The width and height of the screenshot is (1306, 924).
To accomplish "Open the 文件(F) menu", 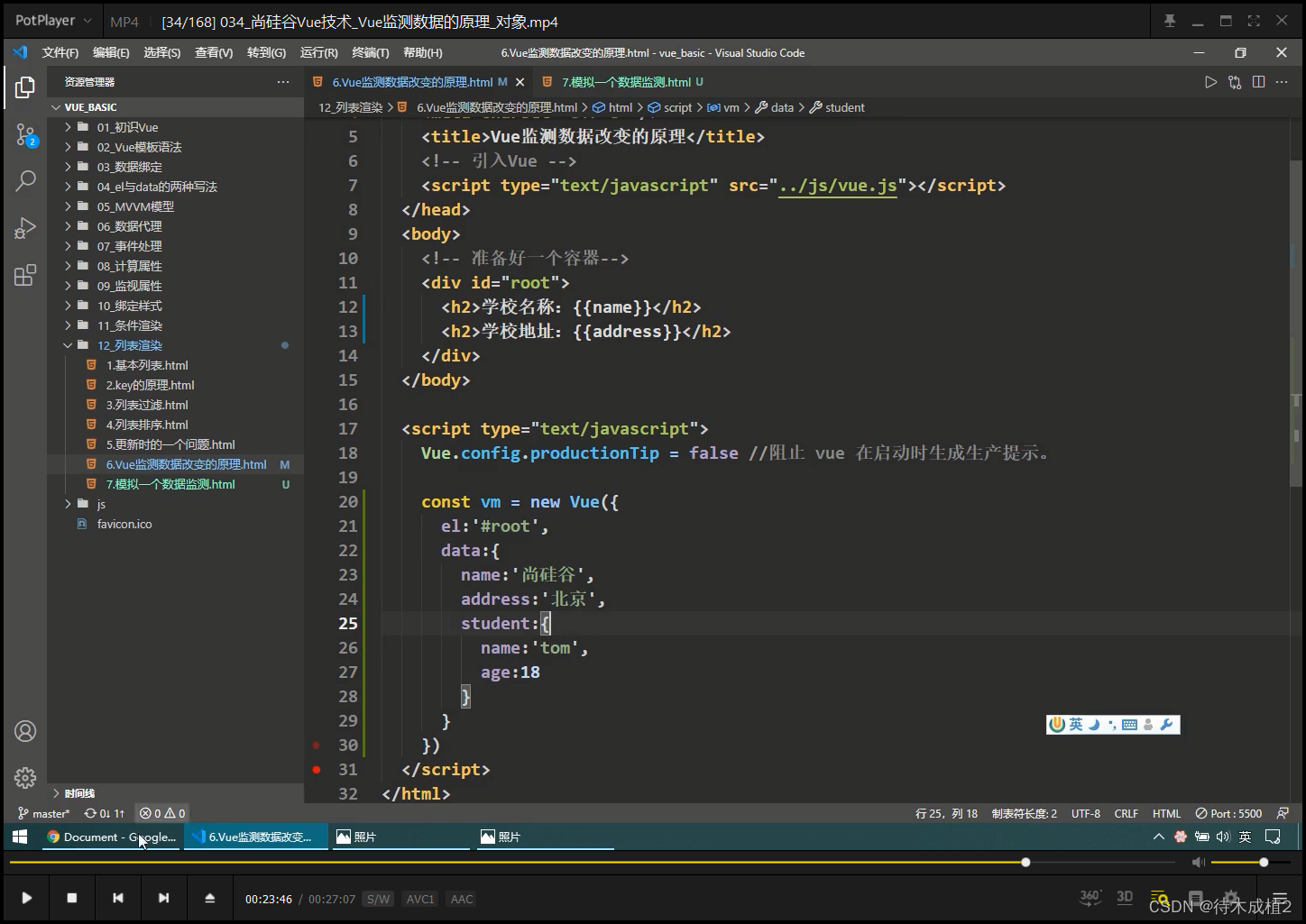I will point(60,53).
